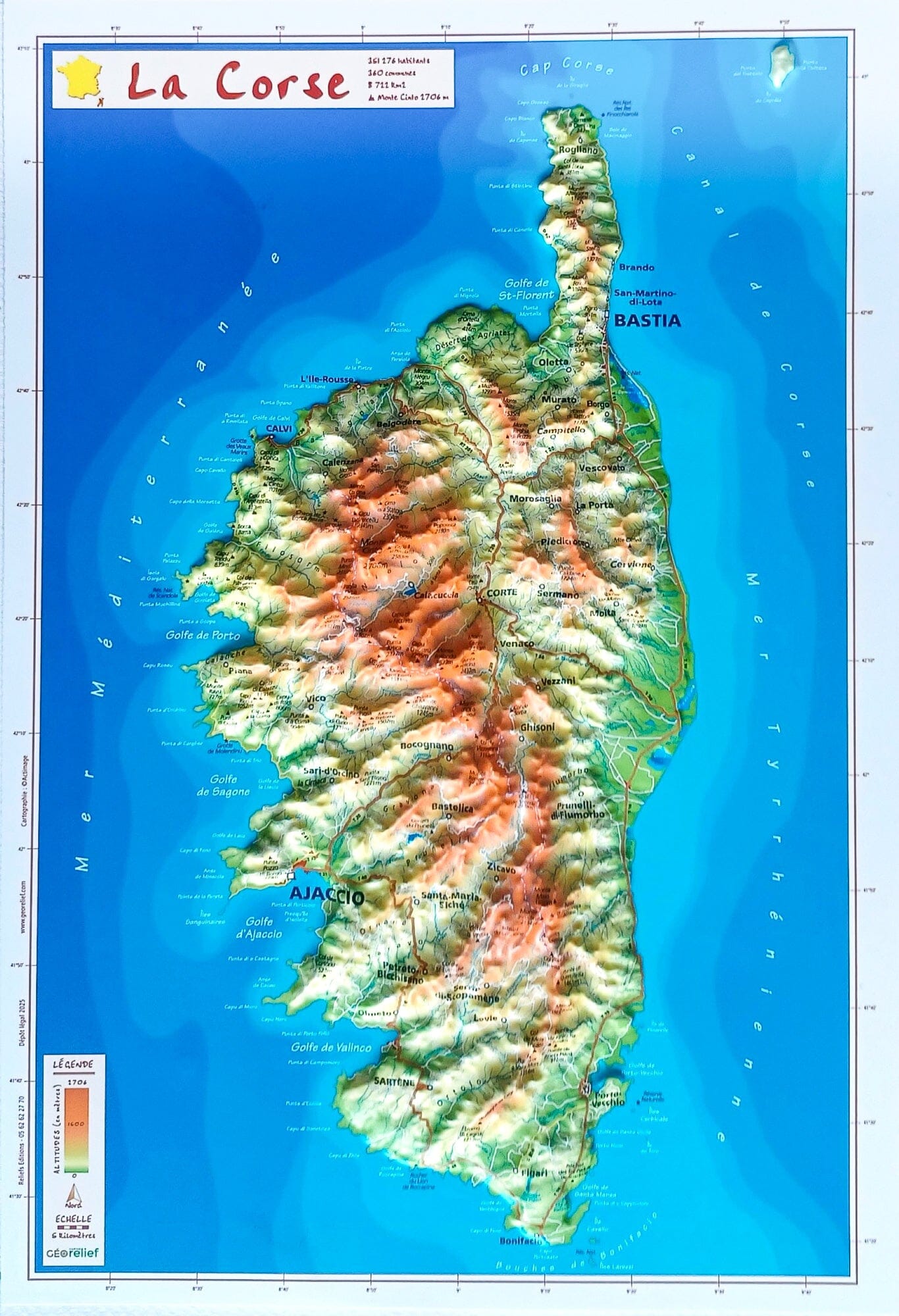Click the 'Murato' village label
Screen dimensions: 899x1316
tap(559, 399)
